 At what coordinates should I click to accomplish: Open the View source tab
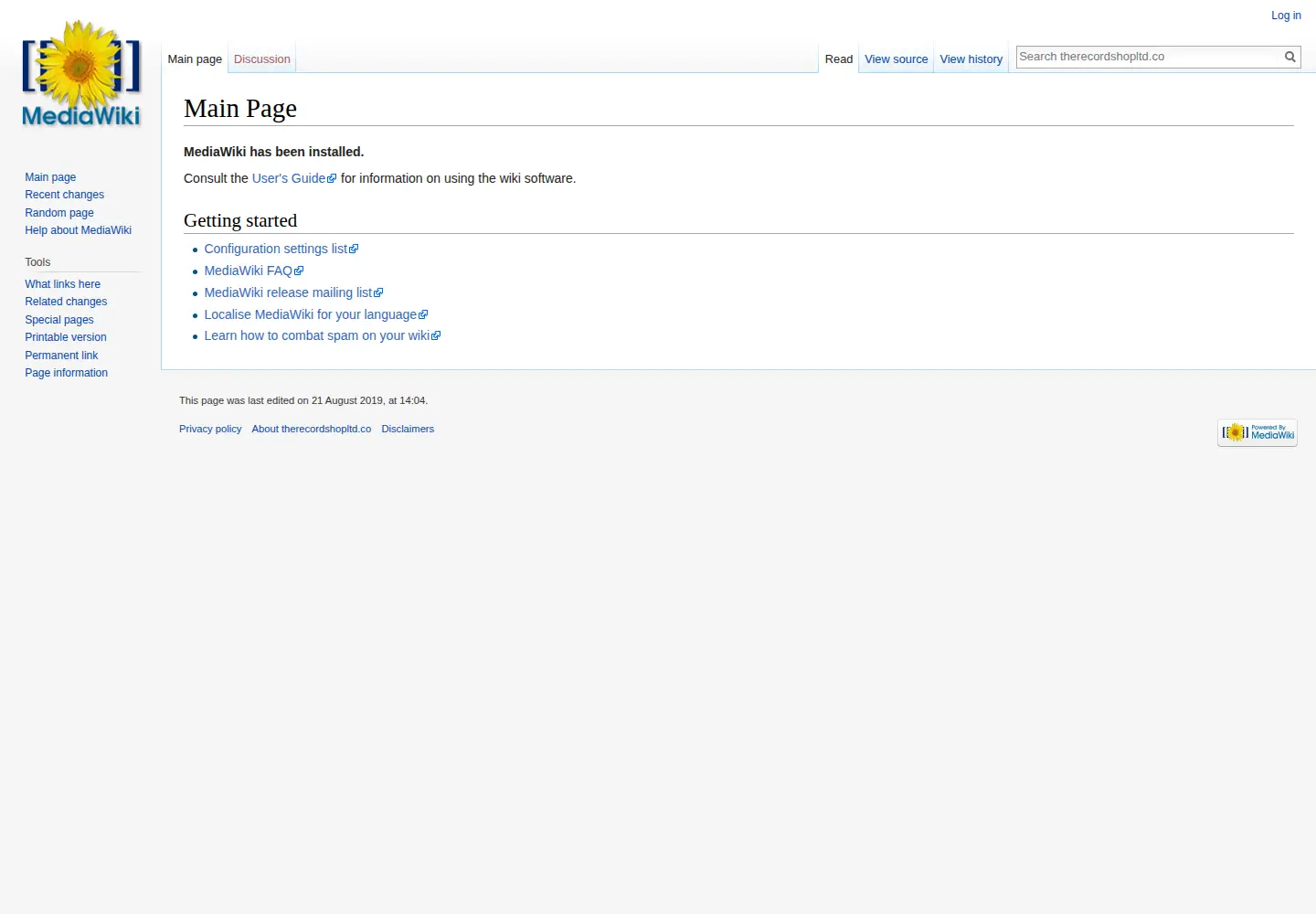pos(897,59)
